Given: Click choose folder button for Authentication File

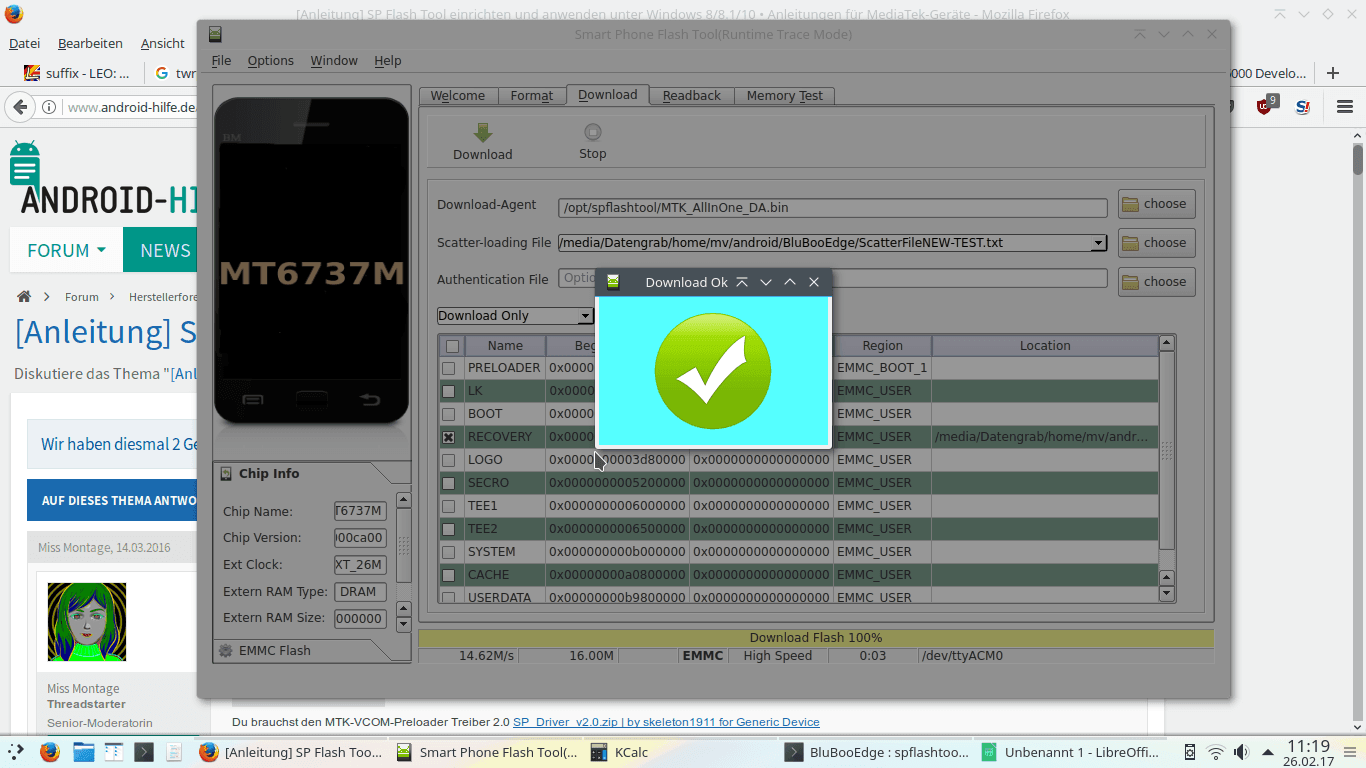Looking at the screenshot, I should click(x=1156, y=282).
